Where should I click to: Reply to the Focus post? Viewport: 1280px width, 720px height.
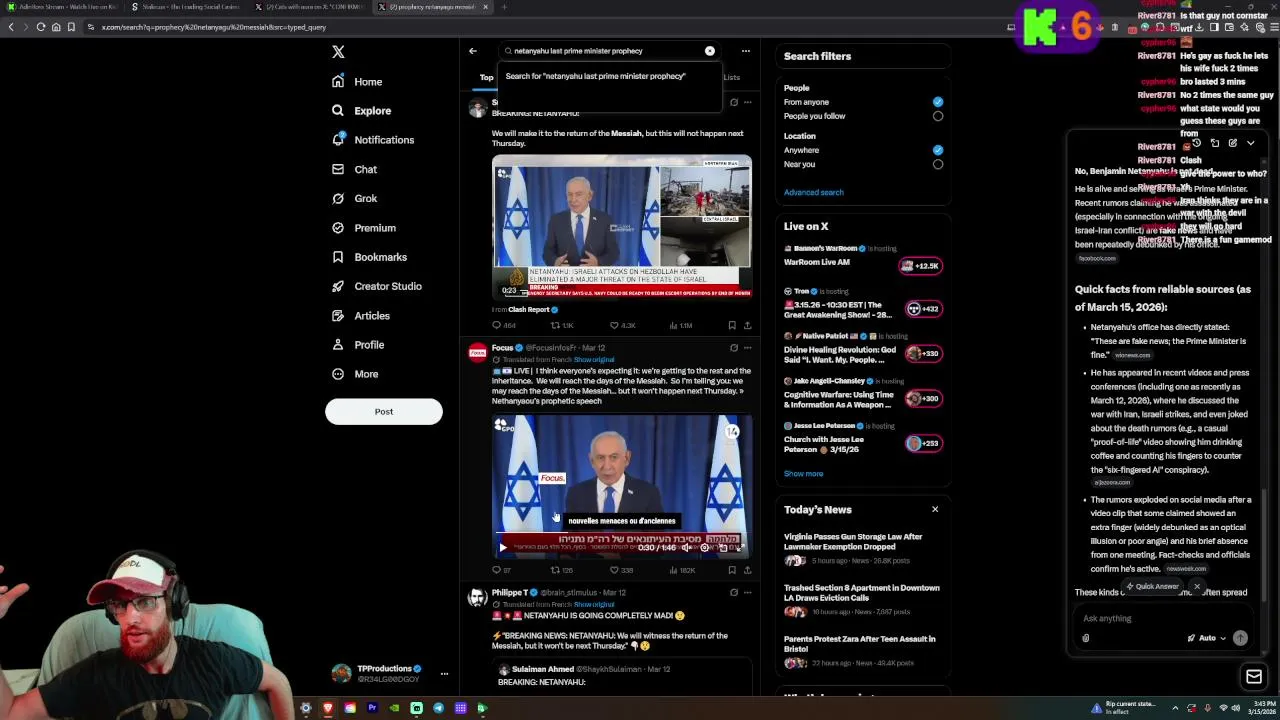pos(501,570)
